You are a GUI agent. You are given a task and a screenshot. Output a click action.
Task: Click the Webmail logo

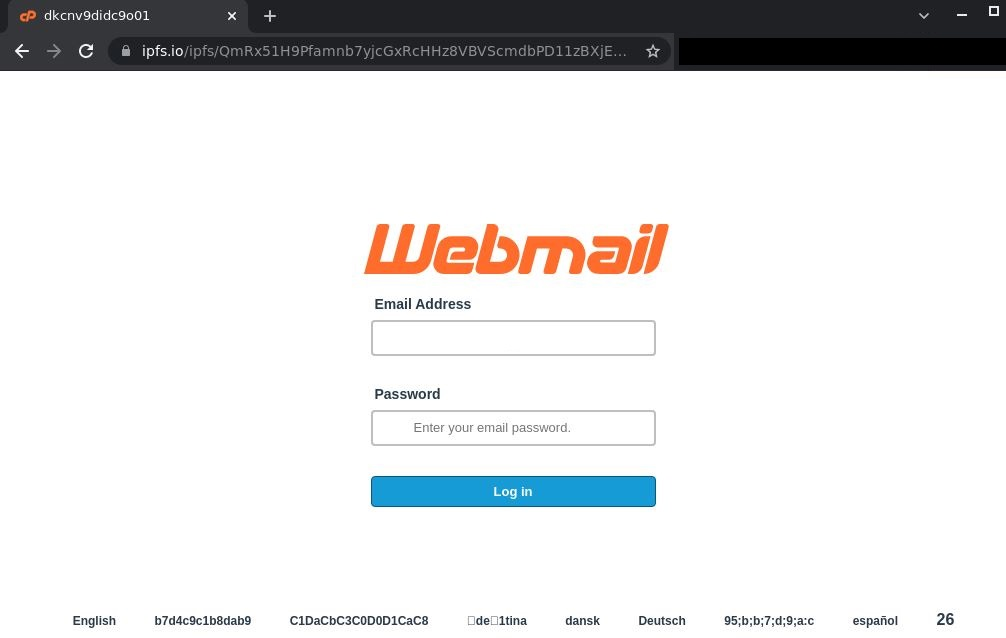pos(516,249)
